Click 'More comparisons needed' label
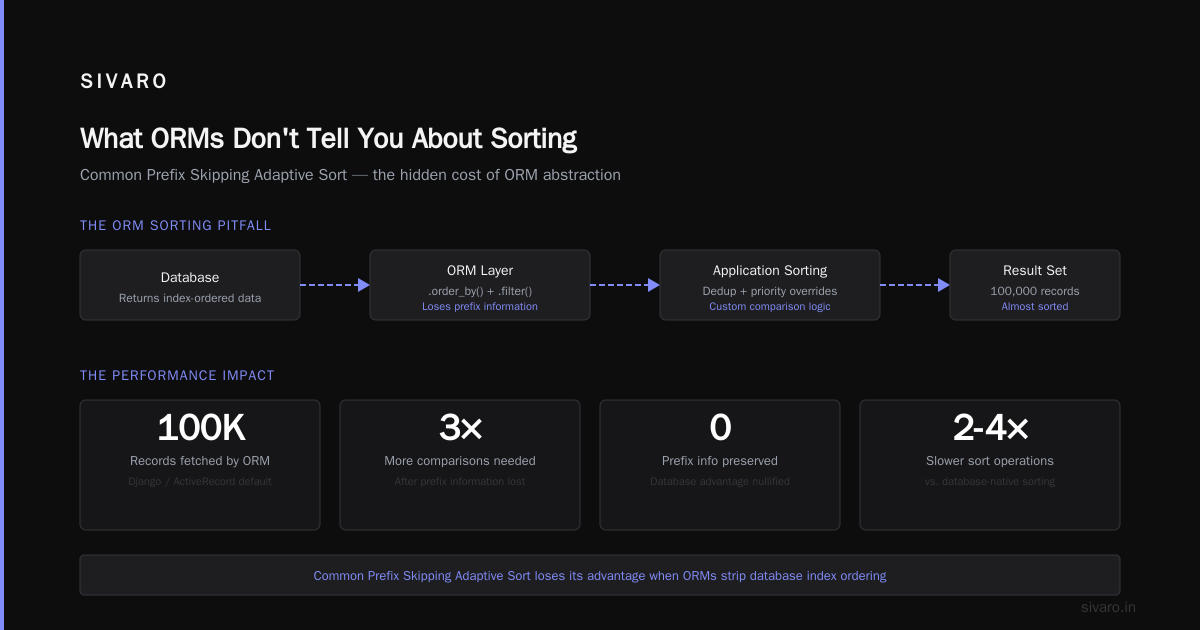The image size is (1200, 630). 460,461
